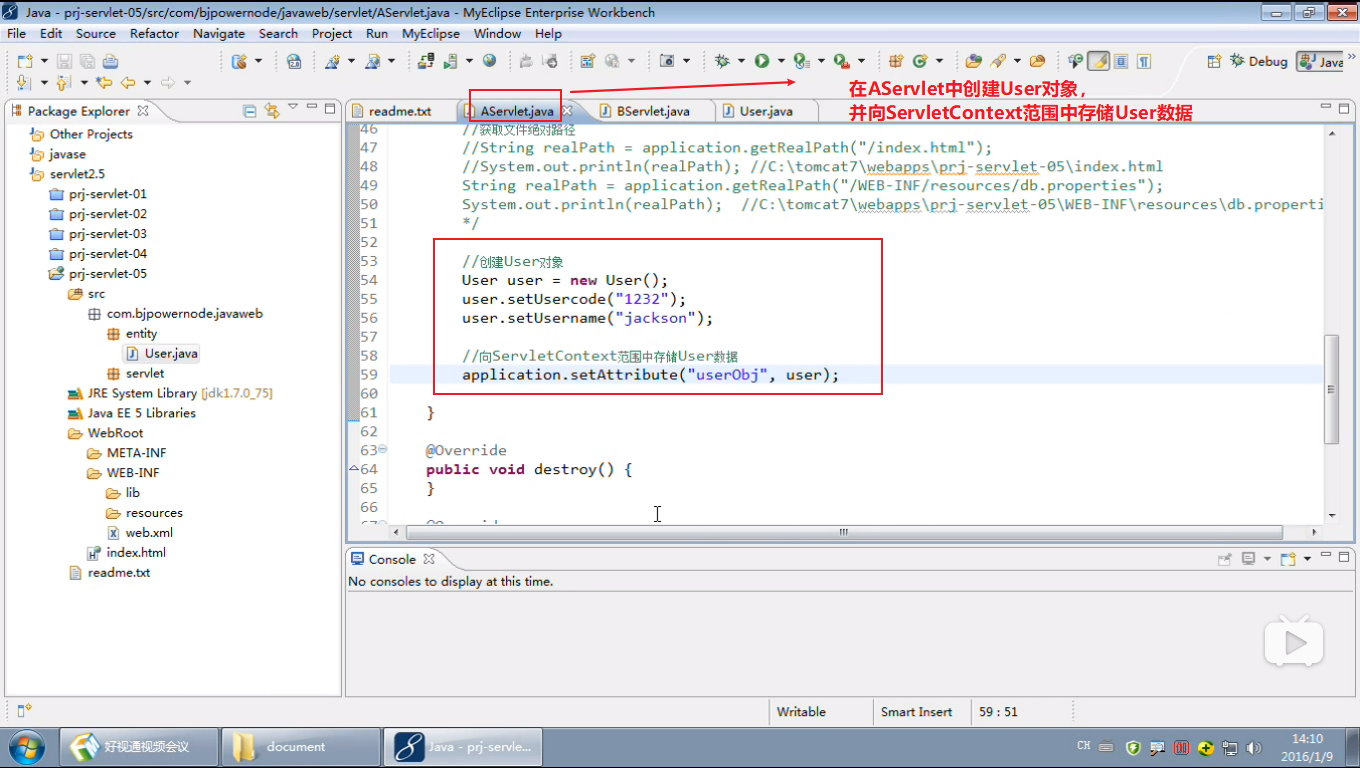The width and height of the screenshot is (1360, 768).
Task: Click the New Java Package icon
Action: tap(896, 61)
